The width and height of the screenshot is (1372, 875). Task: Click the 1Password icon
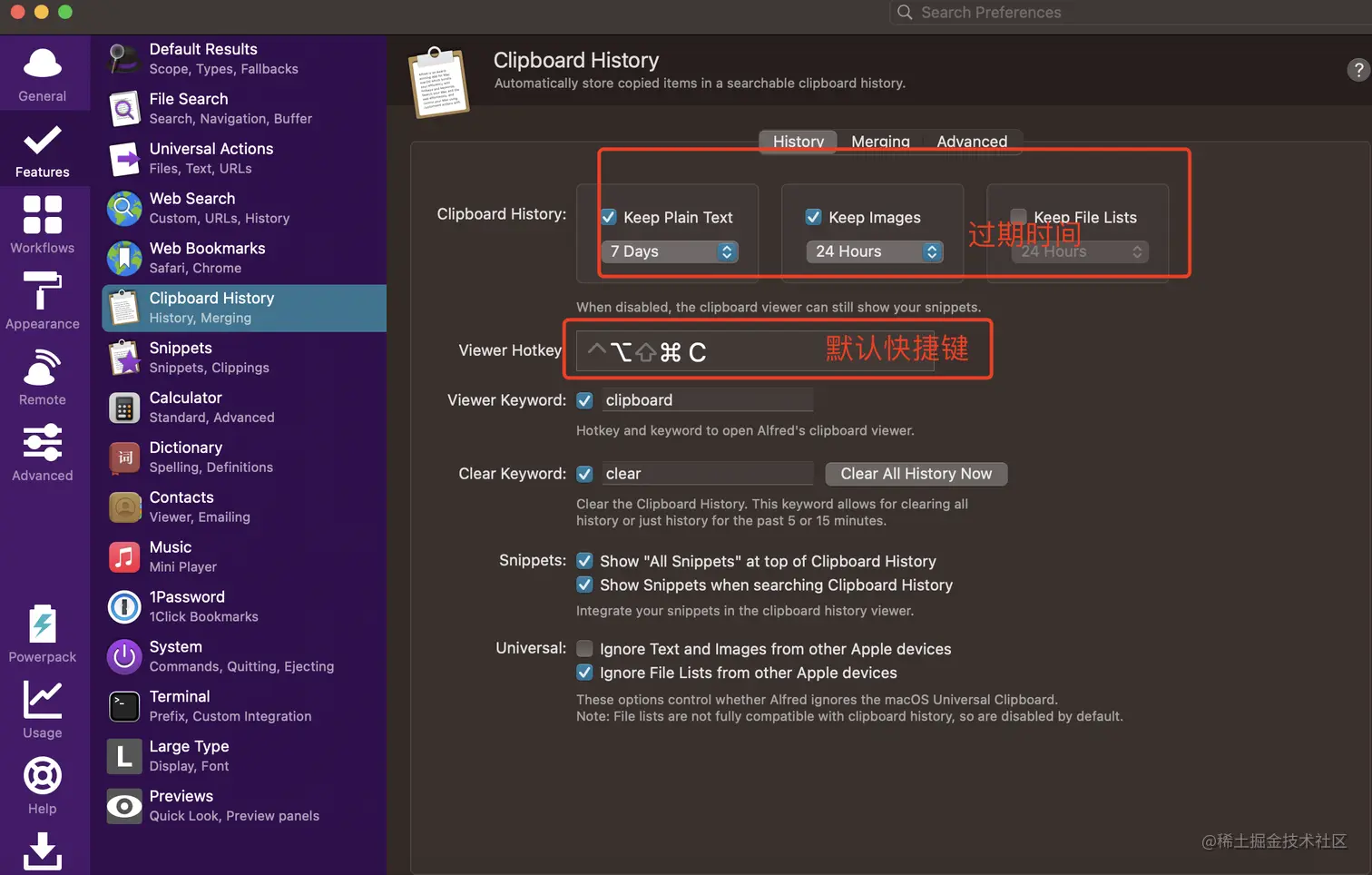point(124,607)
